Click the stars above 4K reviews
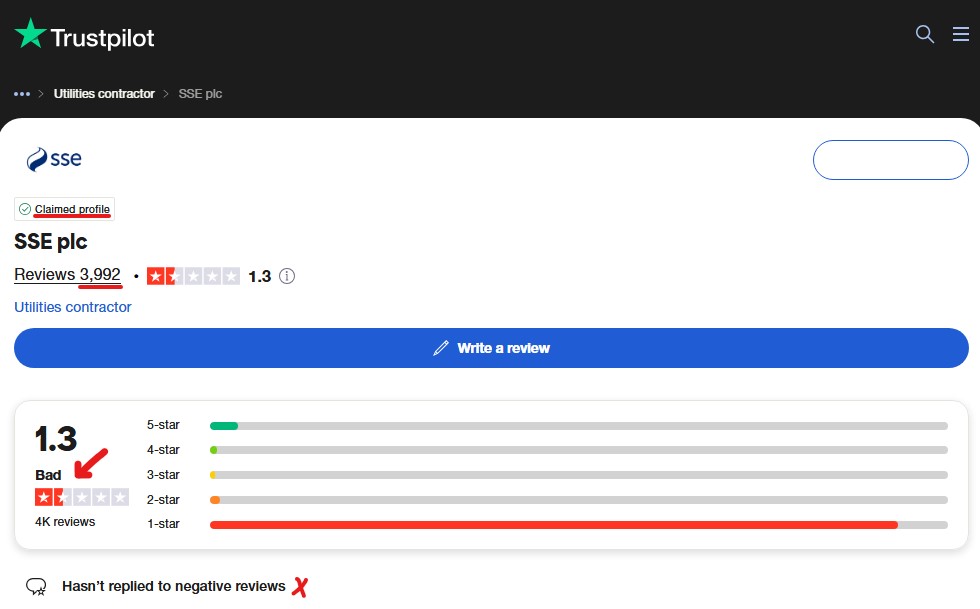 pos(82,497)
